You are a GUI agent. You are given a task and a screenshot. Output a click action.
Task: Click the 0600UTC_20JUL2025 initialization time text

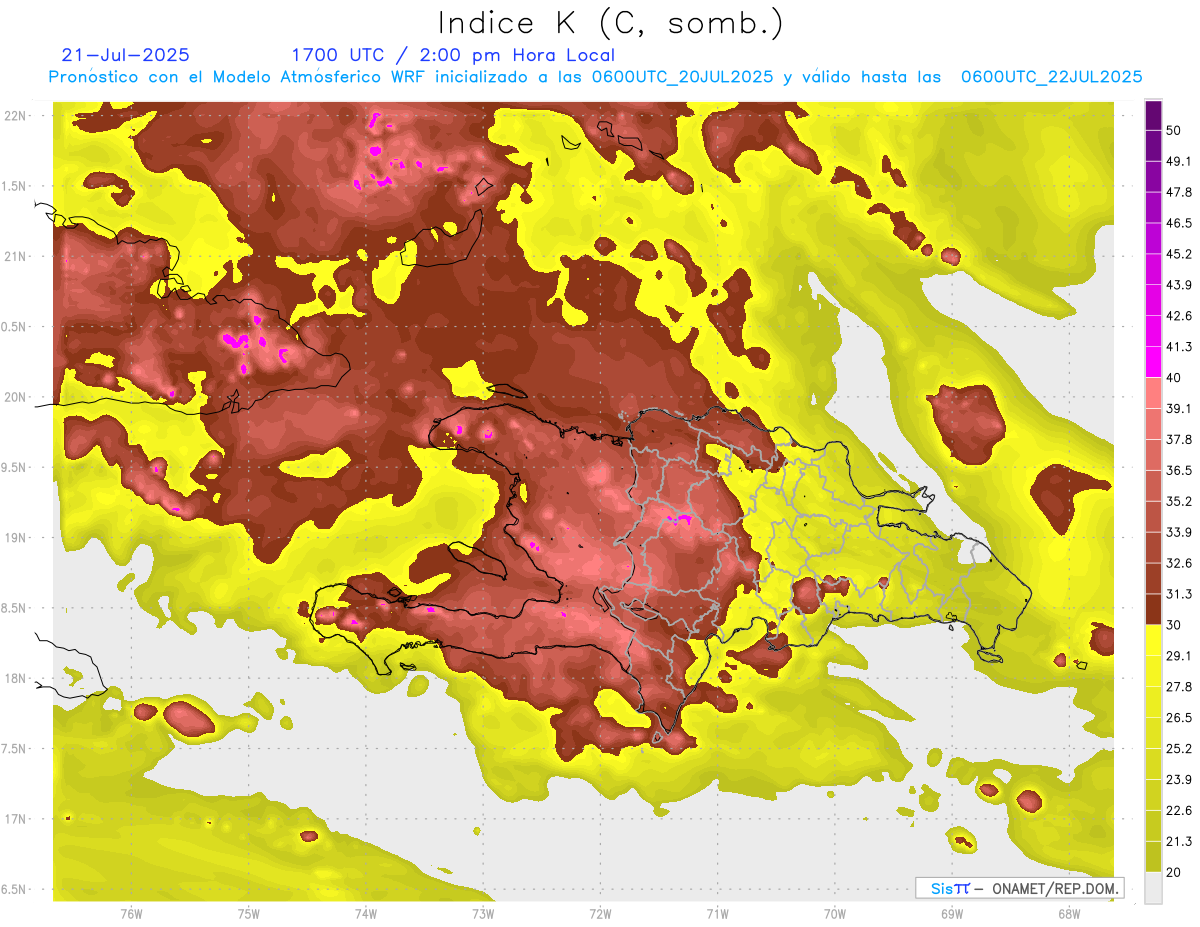pyautogui.click(x=682, y=77)
